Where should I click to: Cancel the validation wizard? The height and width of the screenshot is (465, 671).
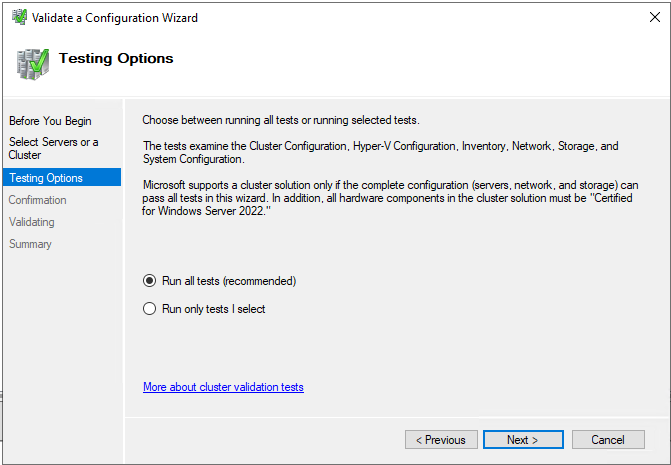(608, 439)
